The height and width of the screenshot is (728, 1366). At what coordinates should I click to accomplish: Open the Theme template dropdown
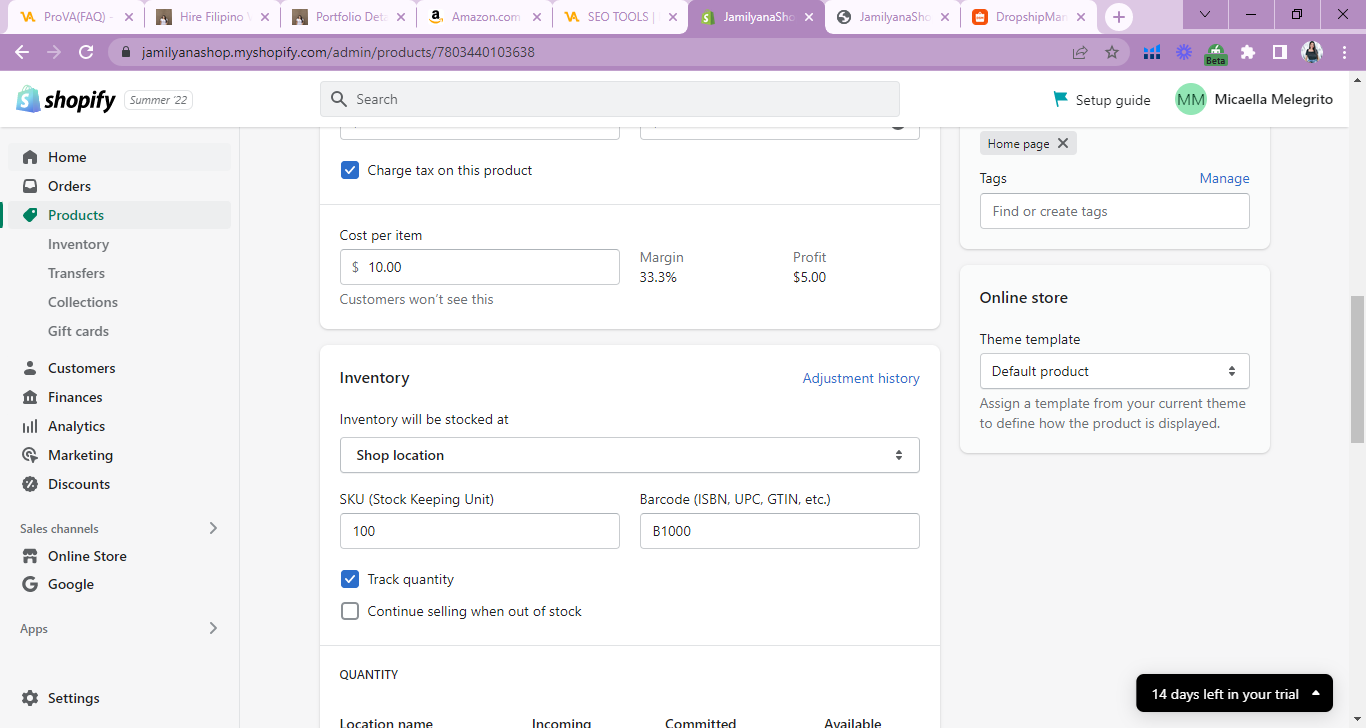(x=1114, y=371)
